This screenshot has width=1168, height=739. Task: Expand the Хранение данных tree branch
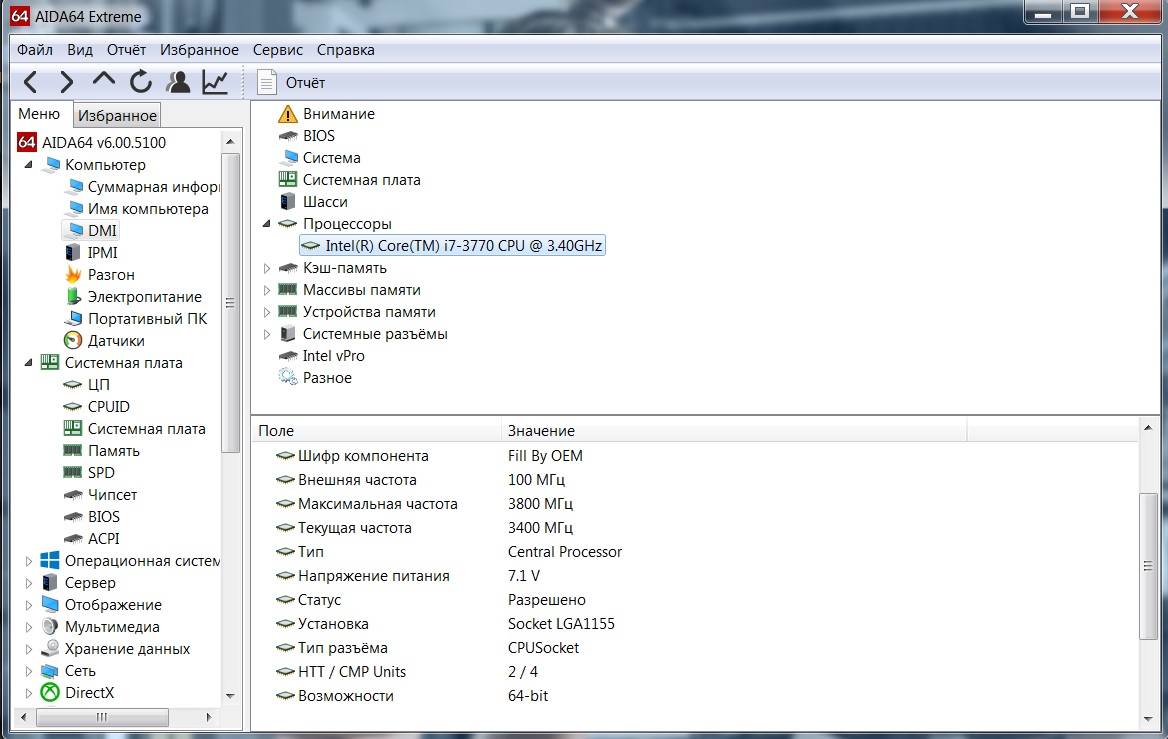pyautogui.click(x=28, y=649)
